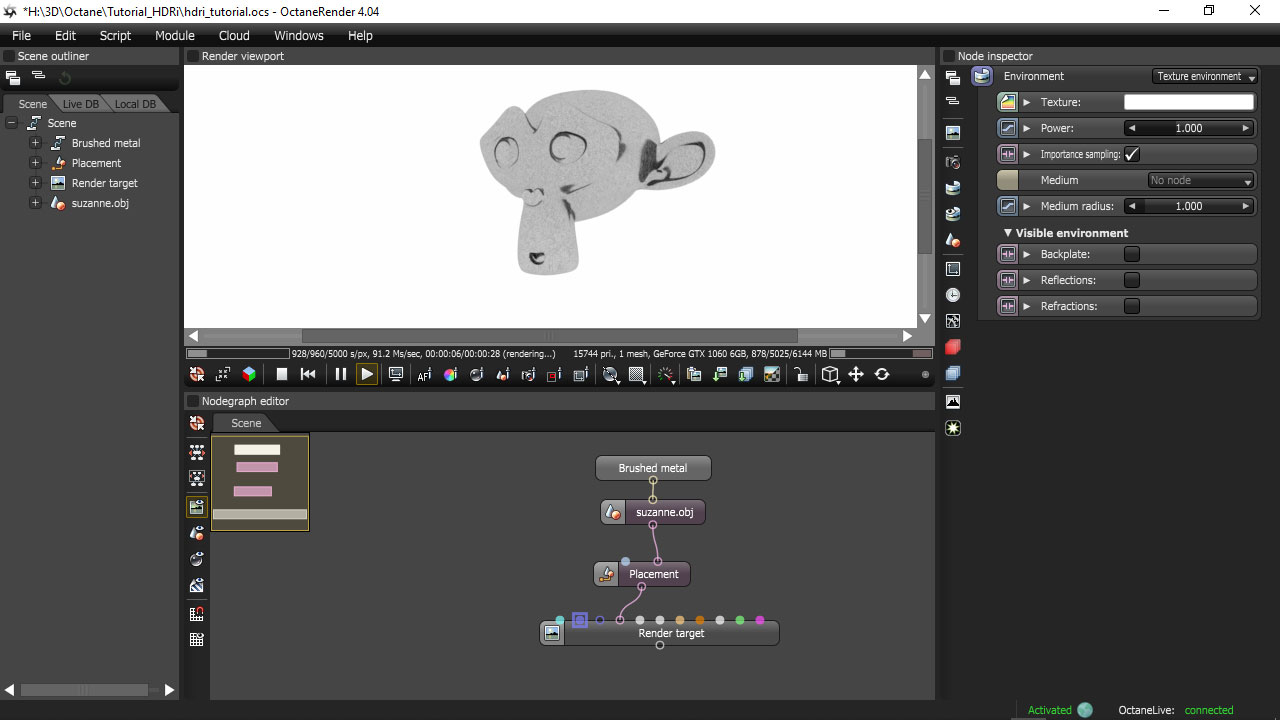Toggle the render priority monitor icon

click(396, 374)
